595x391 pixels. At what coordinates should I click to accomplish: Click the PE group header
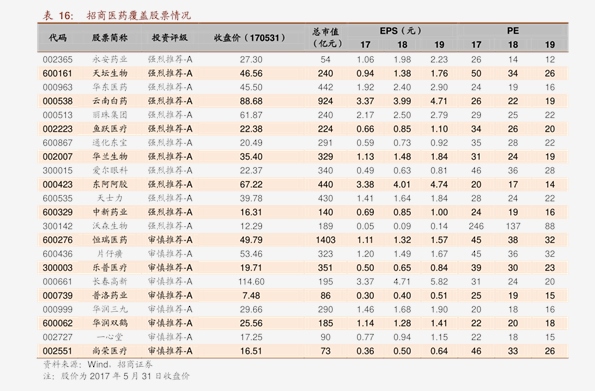coord(513,31)
